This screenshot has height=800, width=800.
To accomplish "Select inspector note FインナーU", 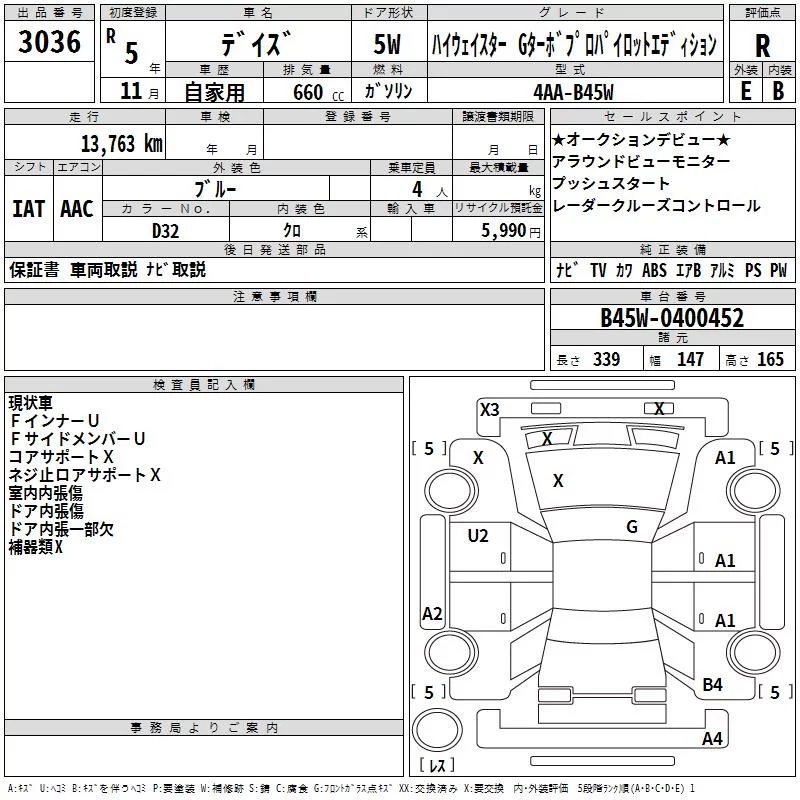I will point(54,421).
